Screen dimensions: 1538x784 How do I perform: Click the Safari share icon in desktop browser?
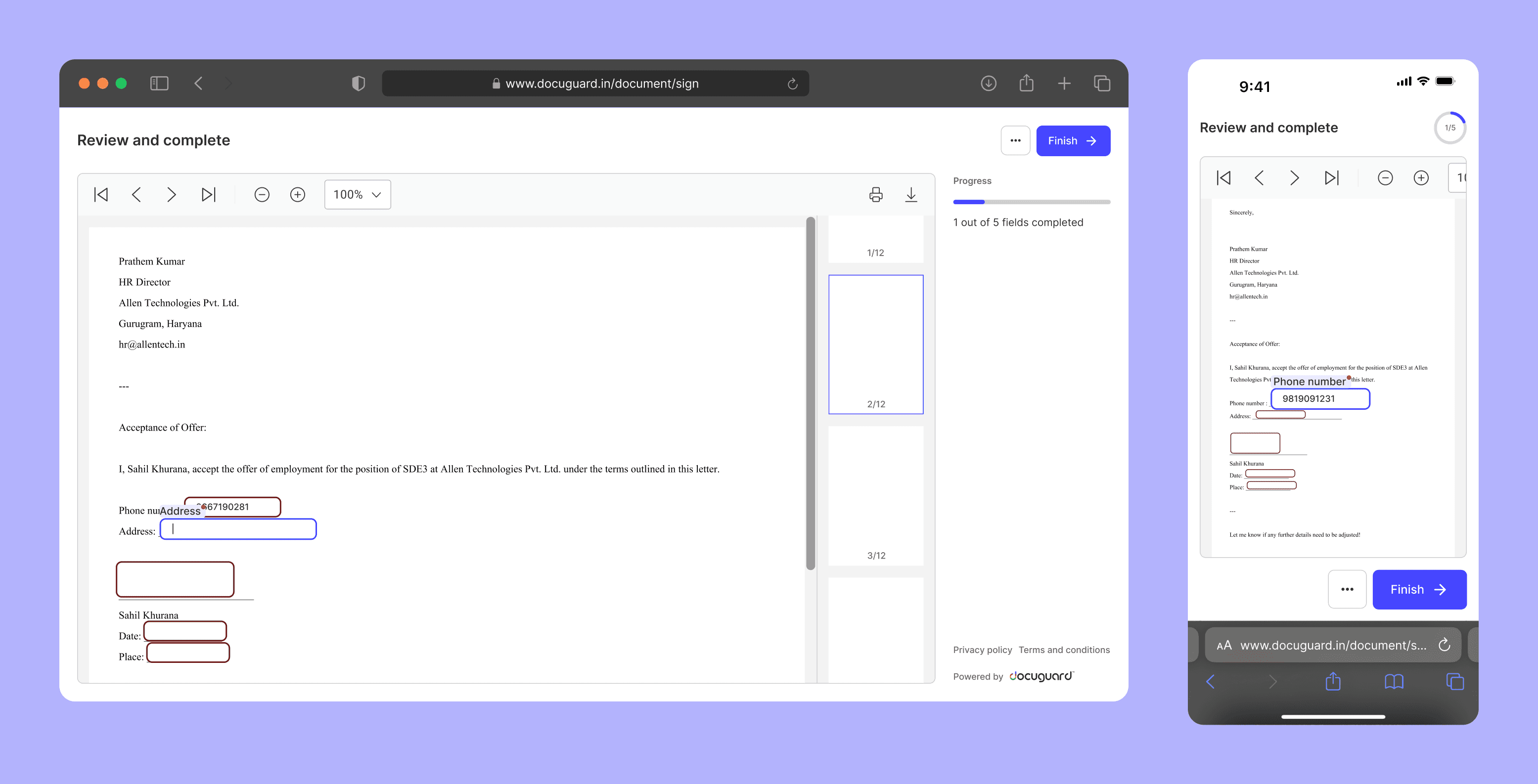point(1026,83)
